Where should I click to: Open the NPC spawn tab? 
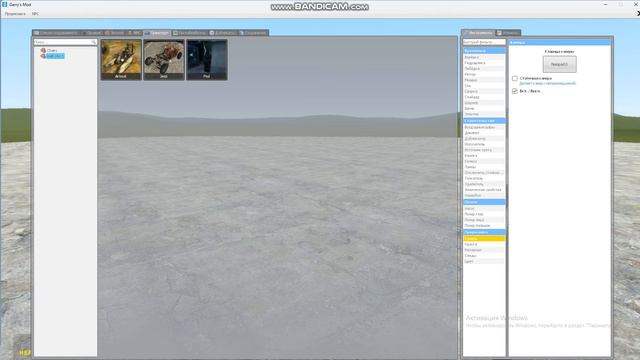tap(134, 33)
